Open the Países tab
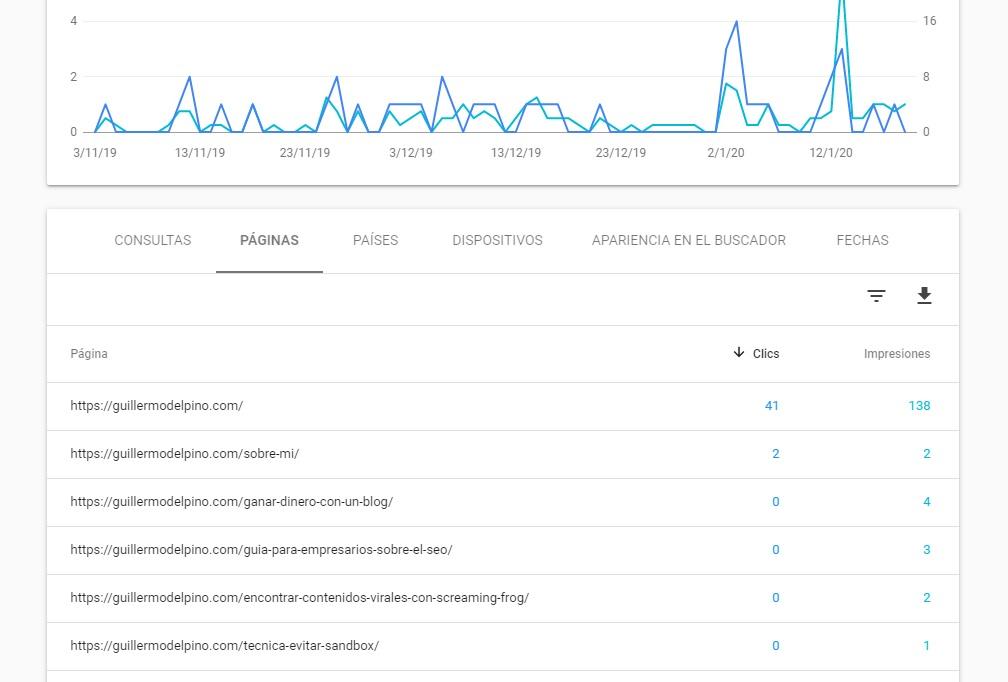1008x682 pixels. pyautogui.click(x=375, y=240)
